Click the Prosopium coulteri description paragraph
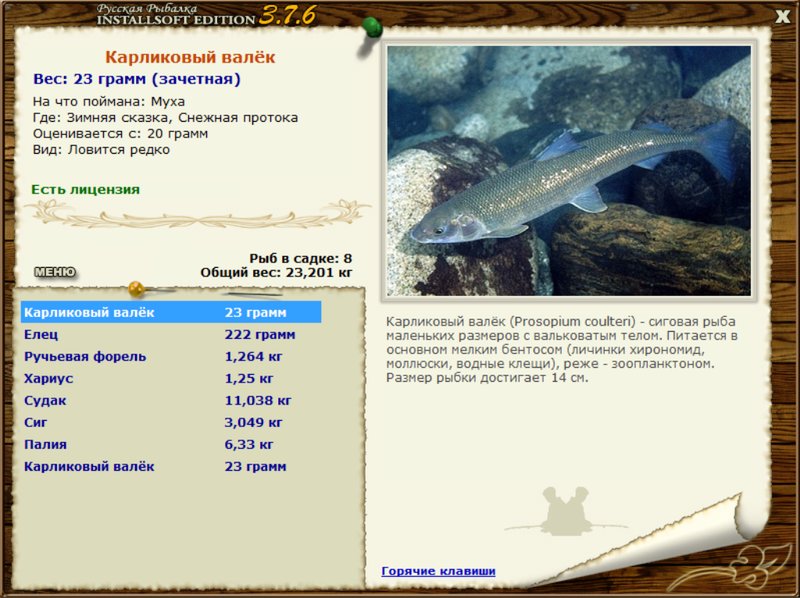 (x=561, y=350)
